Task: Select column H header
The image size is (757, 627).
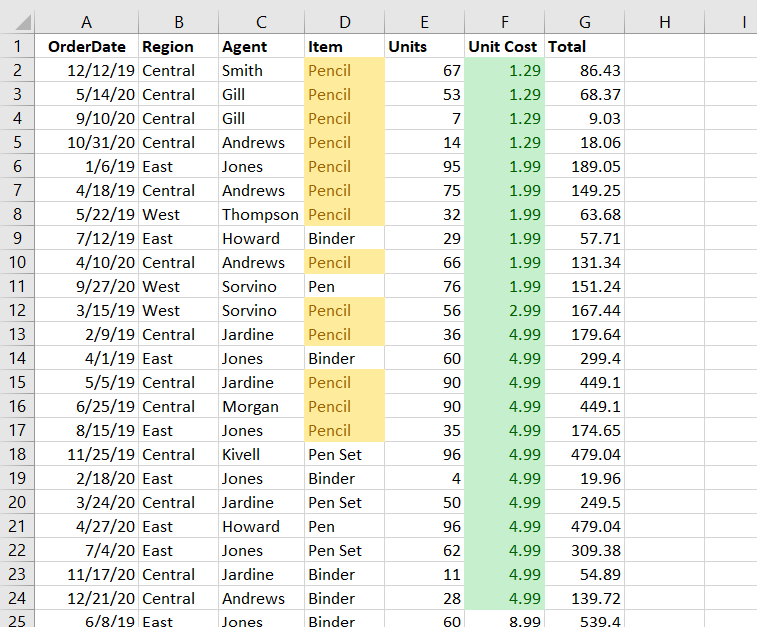Action: 665,22
